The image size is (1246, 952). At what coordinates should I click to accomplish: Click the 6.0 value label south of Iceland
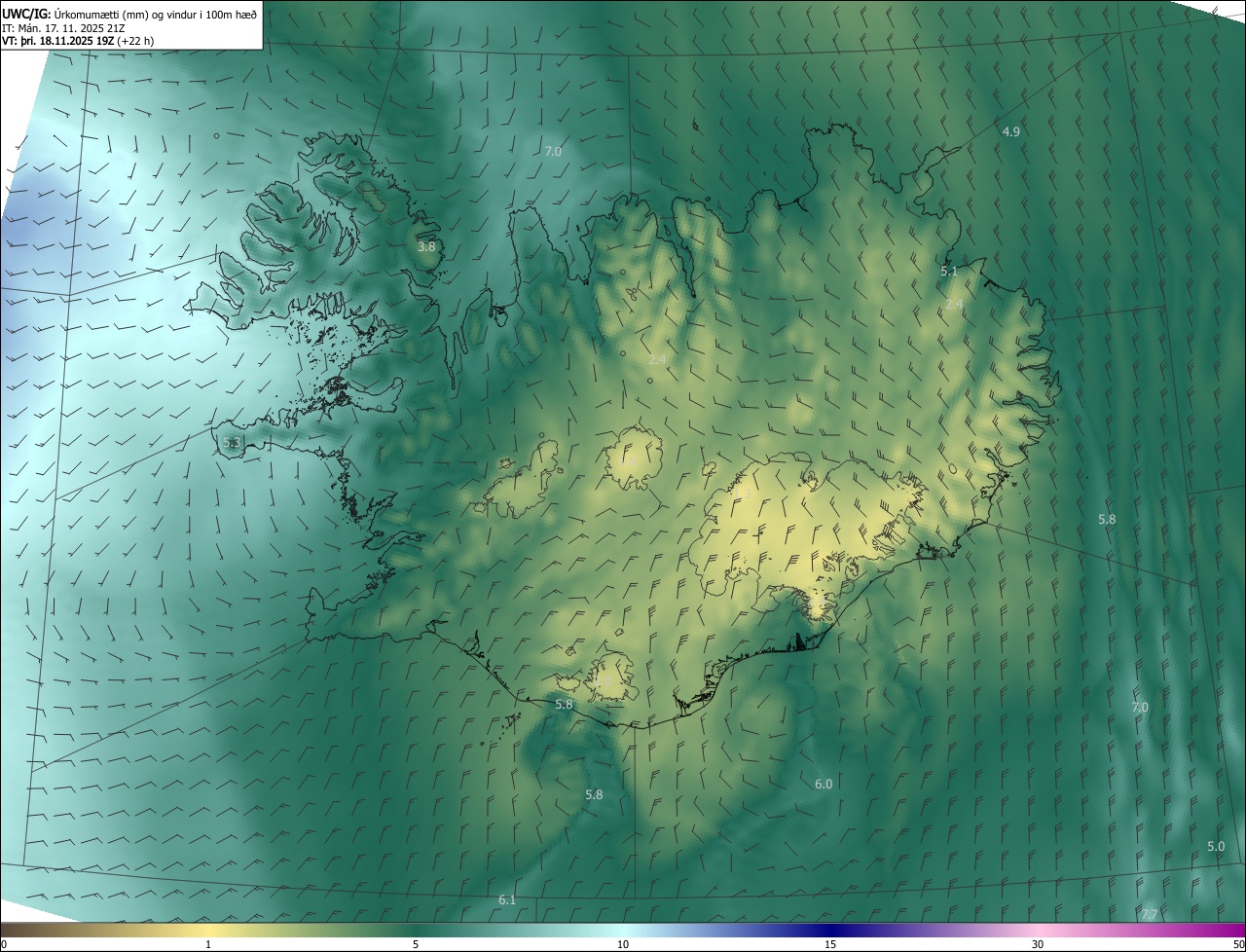tap(824, 785)
